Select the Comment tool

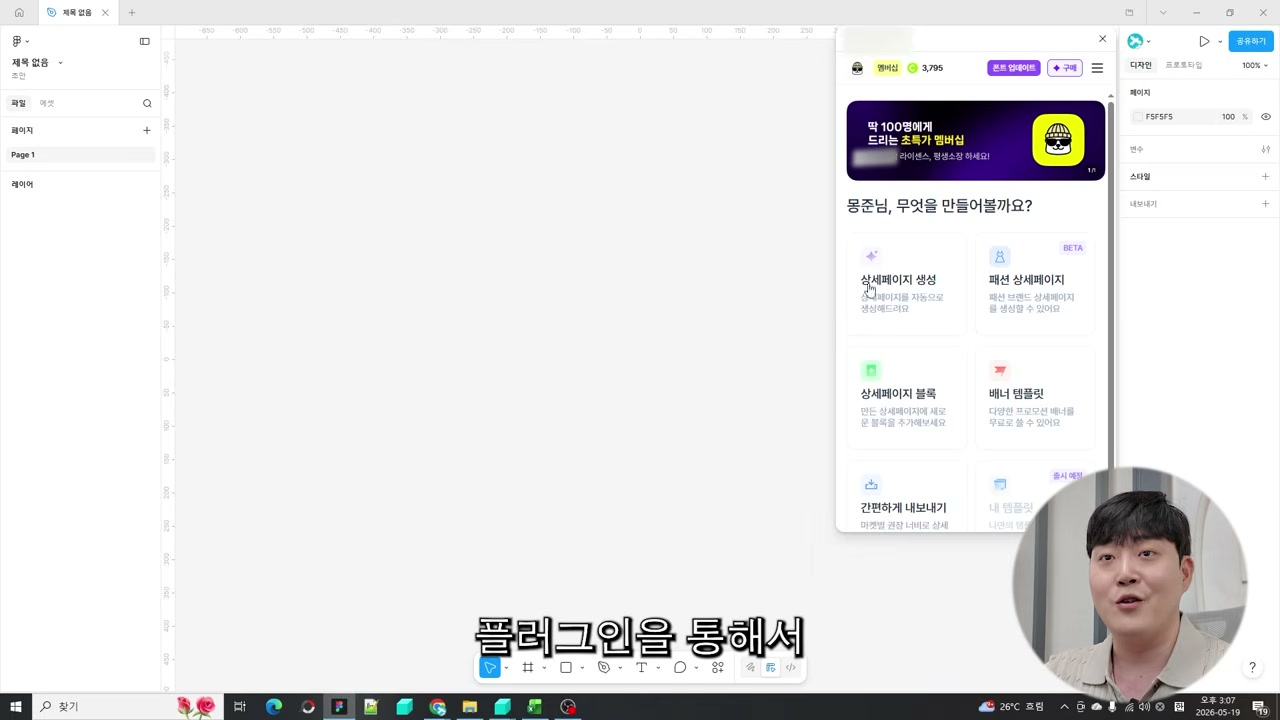pyautogui.click(x=680, y=668)
